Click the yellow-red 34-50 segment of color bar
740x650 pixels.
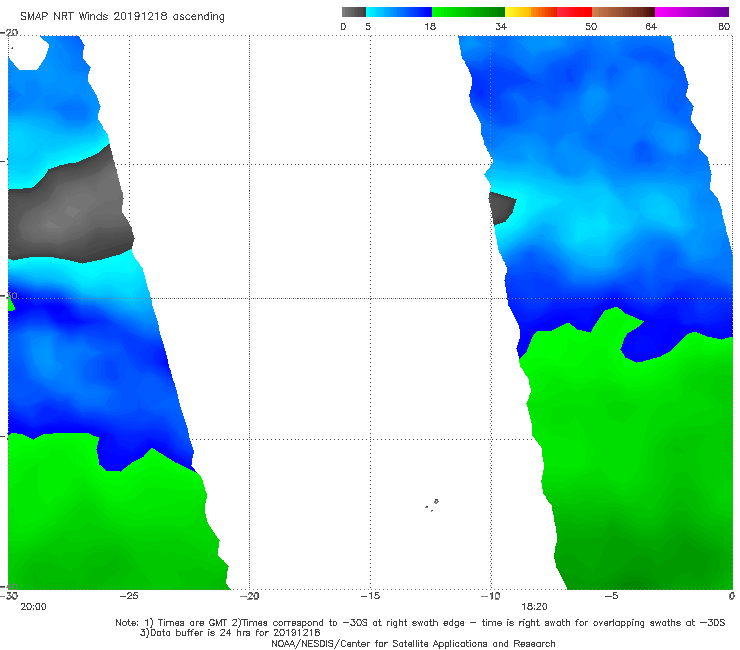548,12
